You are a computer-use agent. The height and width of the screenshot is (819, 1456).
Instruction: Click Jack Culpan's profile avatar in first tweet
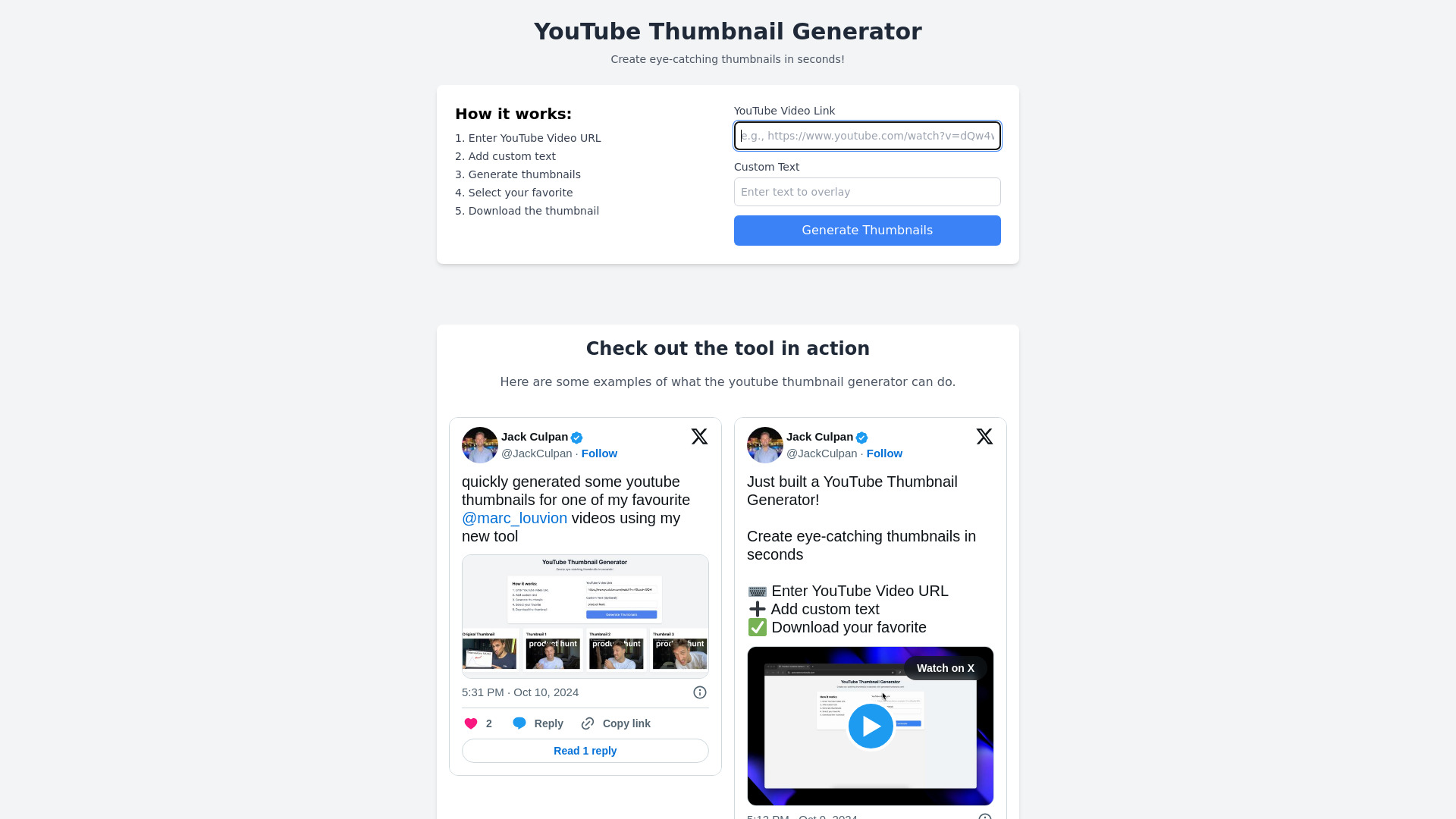coord(480,445)
